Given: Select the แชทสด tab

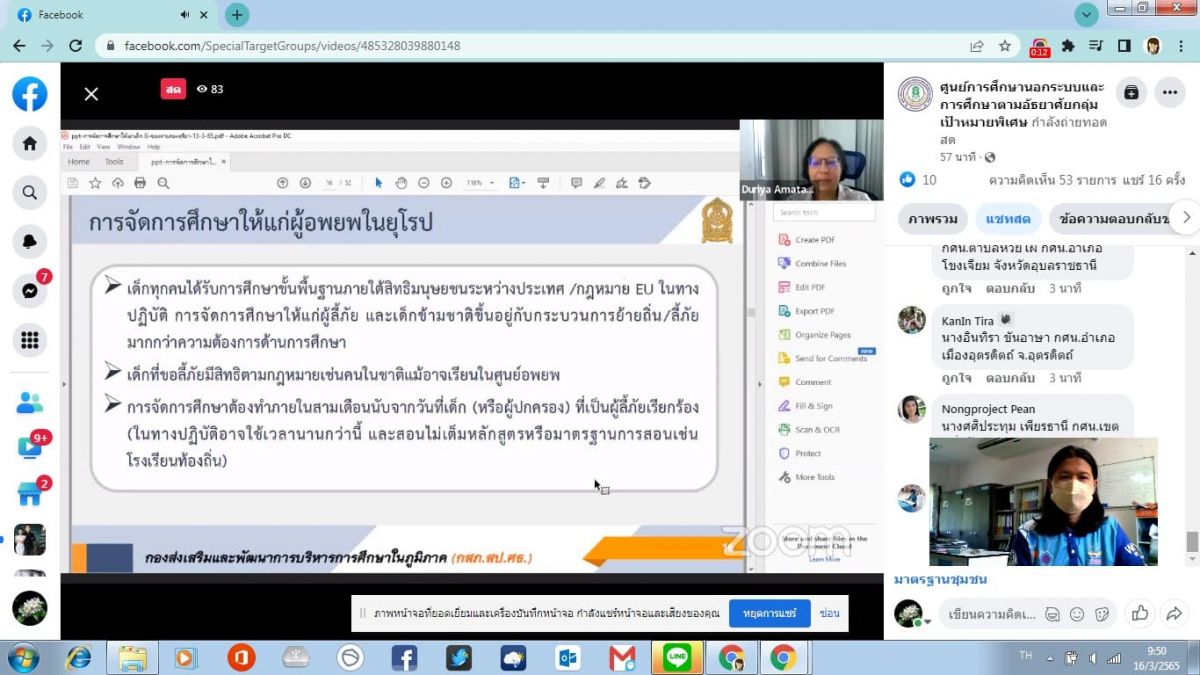Looking at the screenshot, I should 1007,218.
